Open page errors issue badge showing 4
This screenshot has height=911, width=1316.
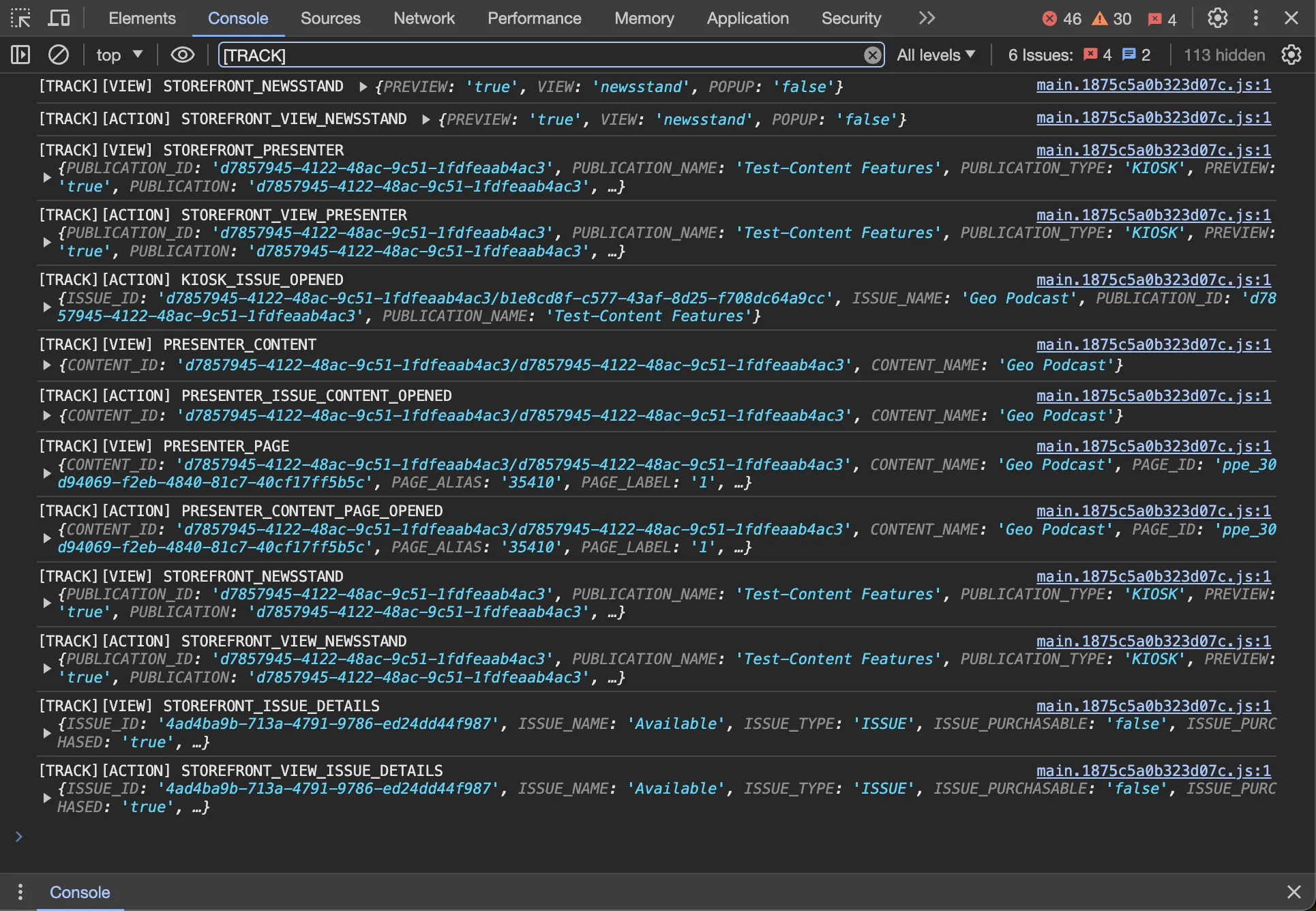pyautogui.click(x=1098, y=55)
